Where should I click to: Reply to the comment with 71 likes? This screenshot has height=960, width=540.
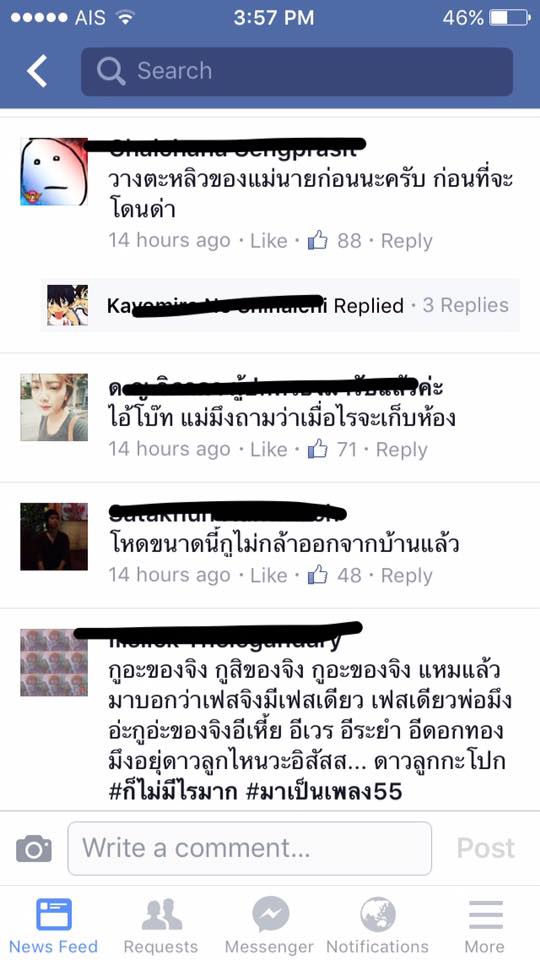click(402, 449)
